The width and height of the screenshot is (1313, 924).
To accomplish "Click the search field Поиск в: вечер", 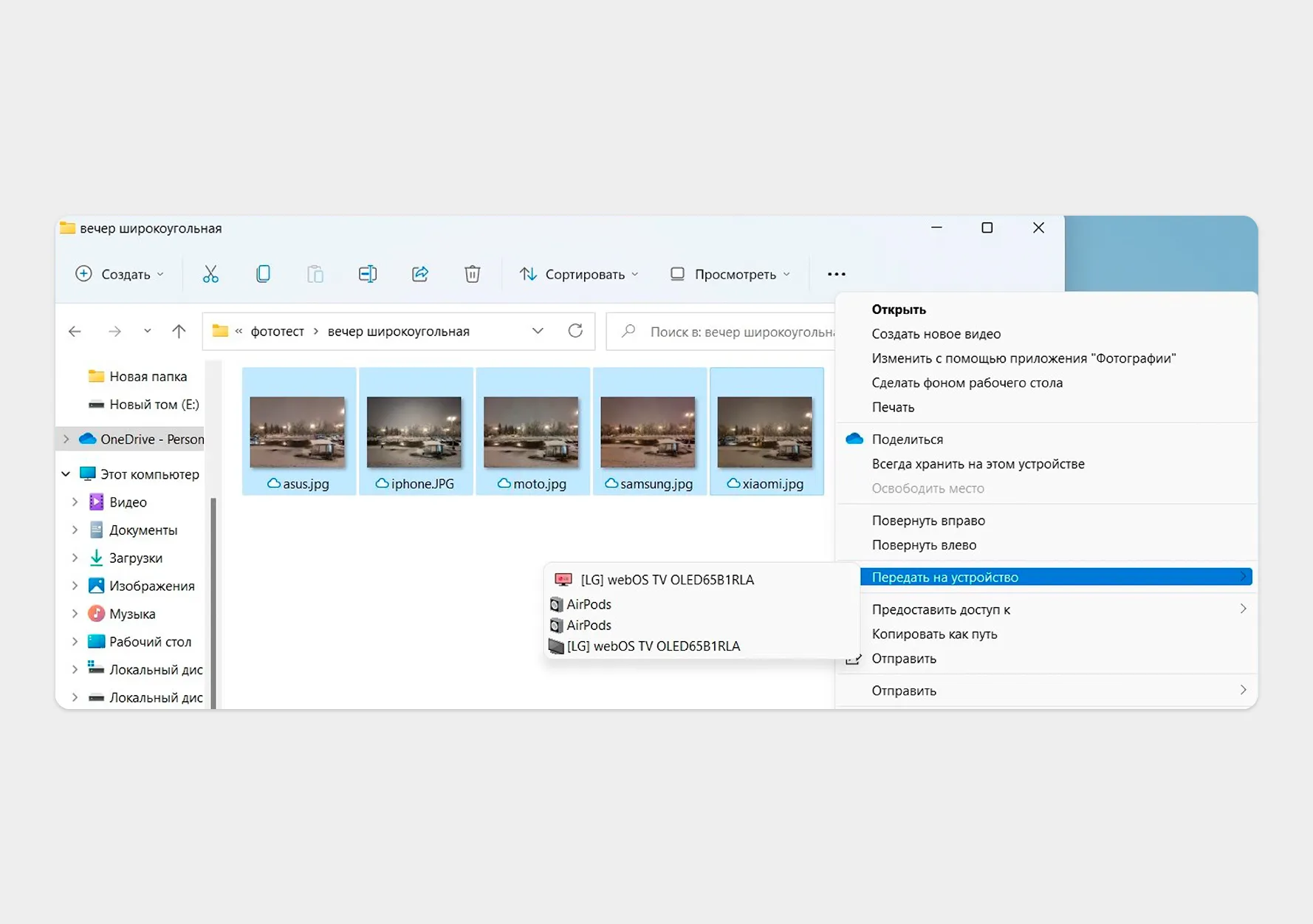I will [721, 332].
